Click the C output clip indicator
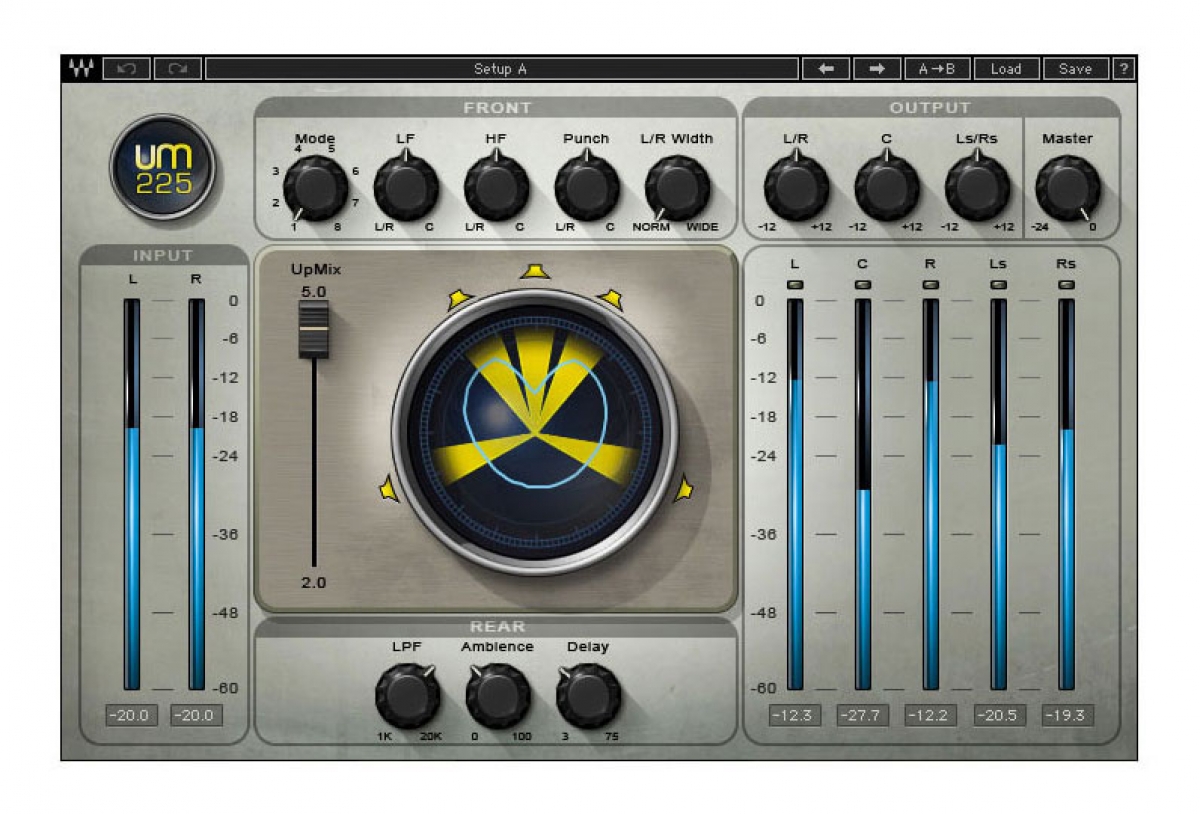 [x=863, y=285]
